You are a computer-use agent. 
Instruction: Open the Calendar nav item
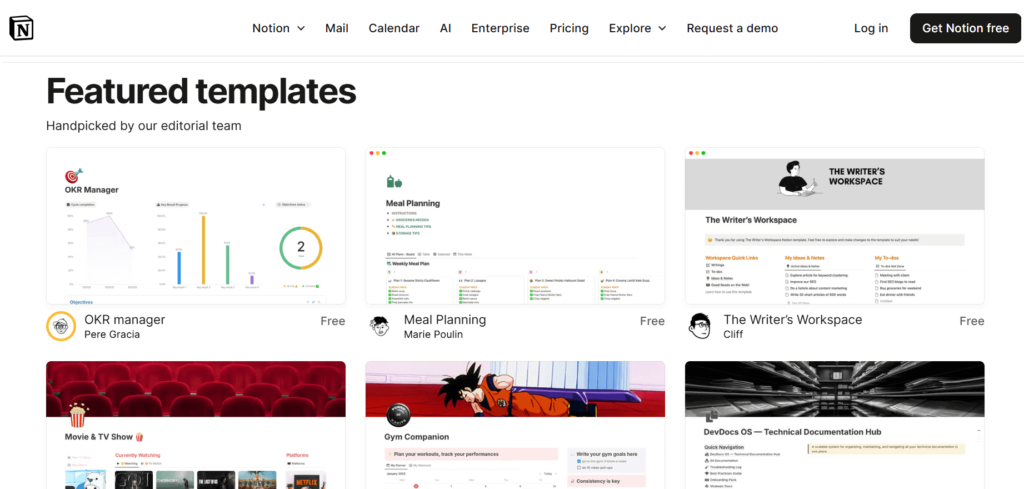[394, 28]
